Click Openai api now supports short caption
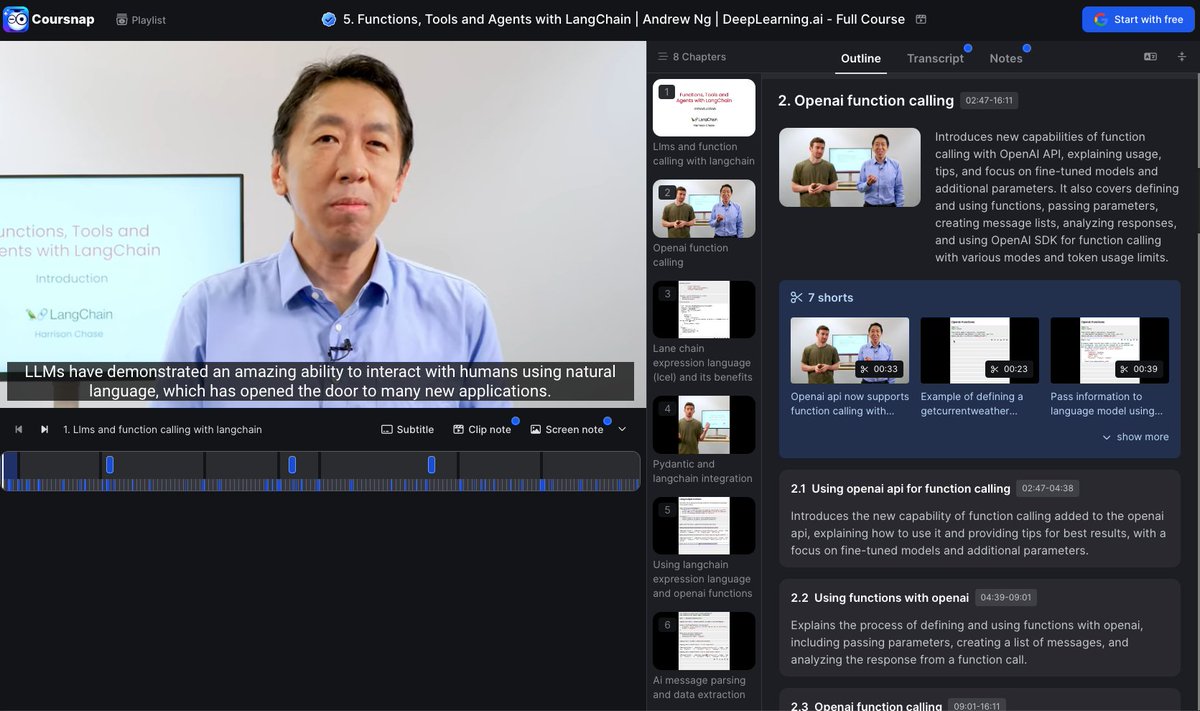The width and height of the screenshot is (1200, 711). pos(850,404)
